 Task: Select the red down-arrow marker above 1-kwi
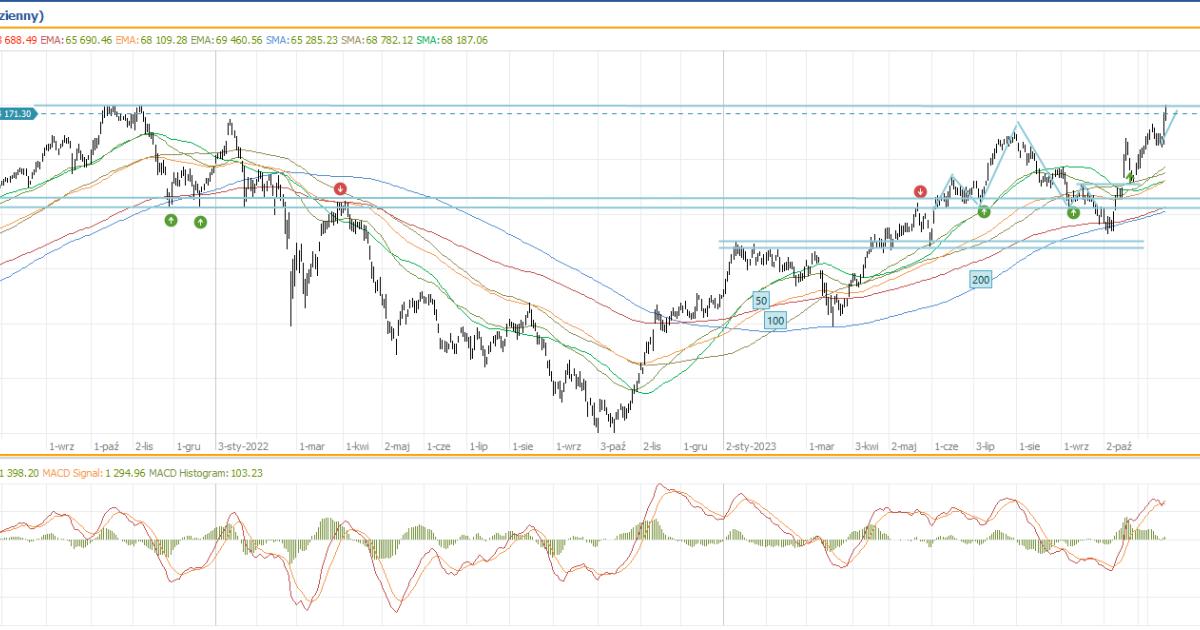(x=340, y=188)
